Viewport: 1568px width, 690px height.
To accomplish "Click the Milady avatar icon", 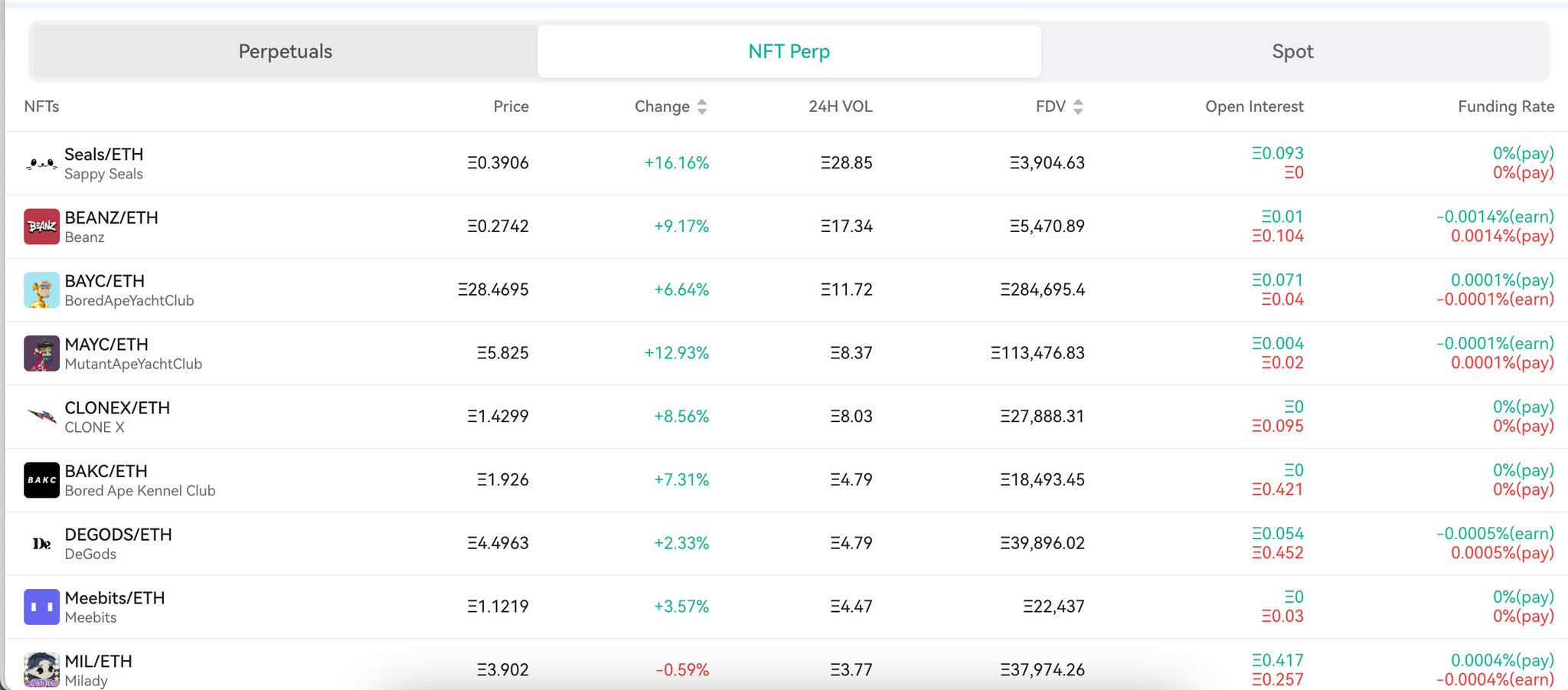I will [41, 670].
